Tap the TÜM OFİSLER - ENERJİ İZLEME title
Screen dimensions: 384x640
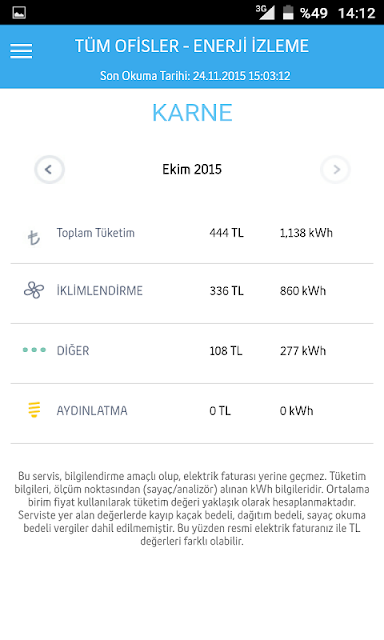coord(192,46)
